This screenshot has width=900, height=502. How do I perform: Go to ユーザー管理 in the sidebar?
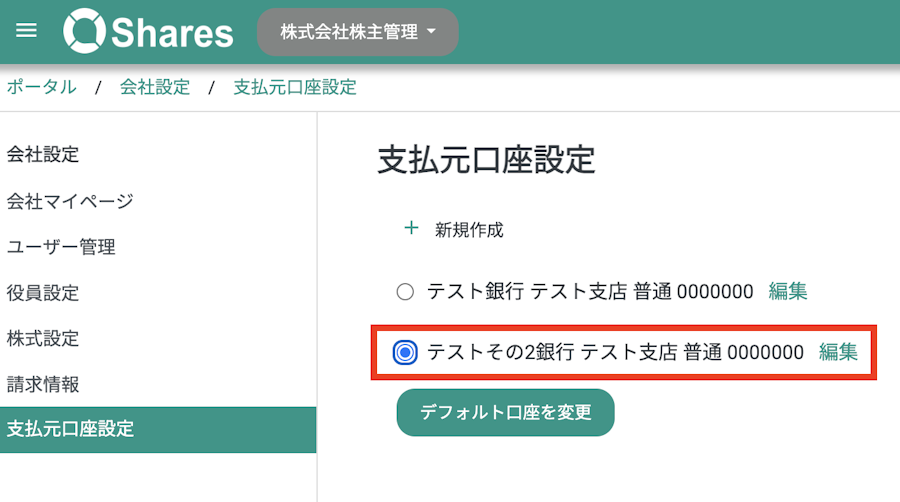coord(61,247)
